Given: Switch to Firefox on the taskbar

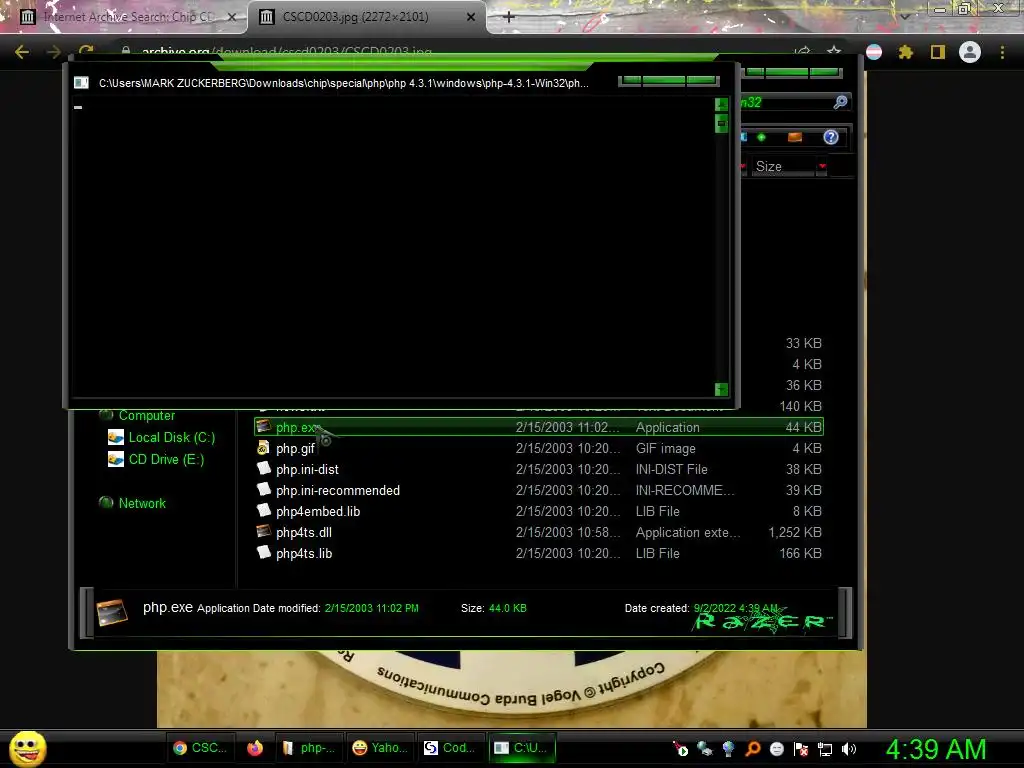Looking at the screenshot, I should pyautogui.click(x=255, y=748).
